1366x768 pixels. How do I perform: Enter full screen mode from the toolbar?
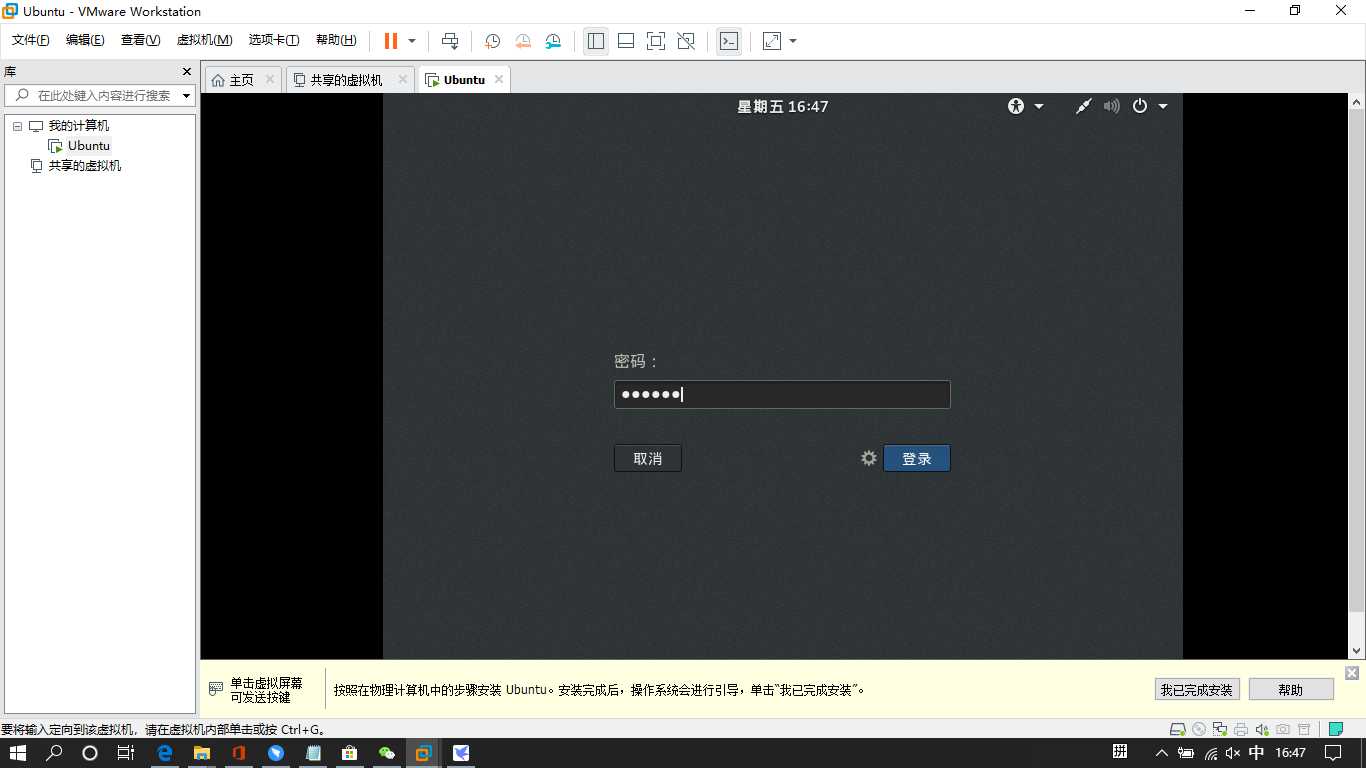(x=656, y=41)
